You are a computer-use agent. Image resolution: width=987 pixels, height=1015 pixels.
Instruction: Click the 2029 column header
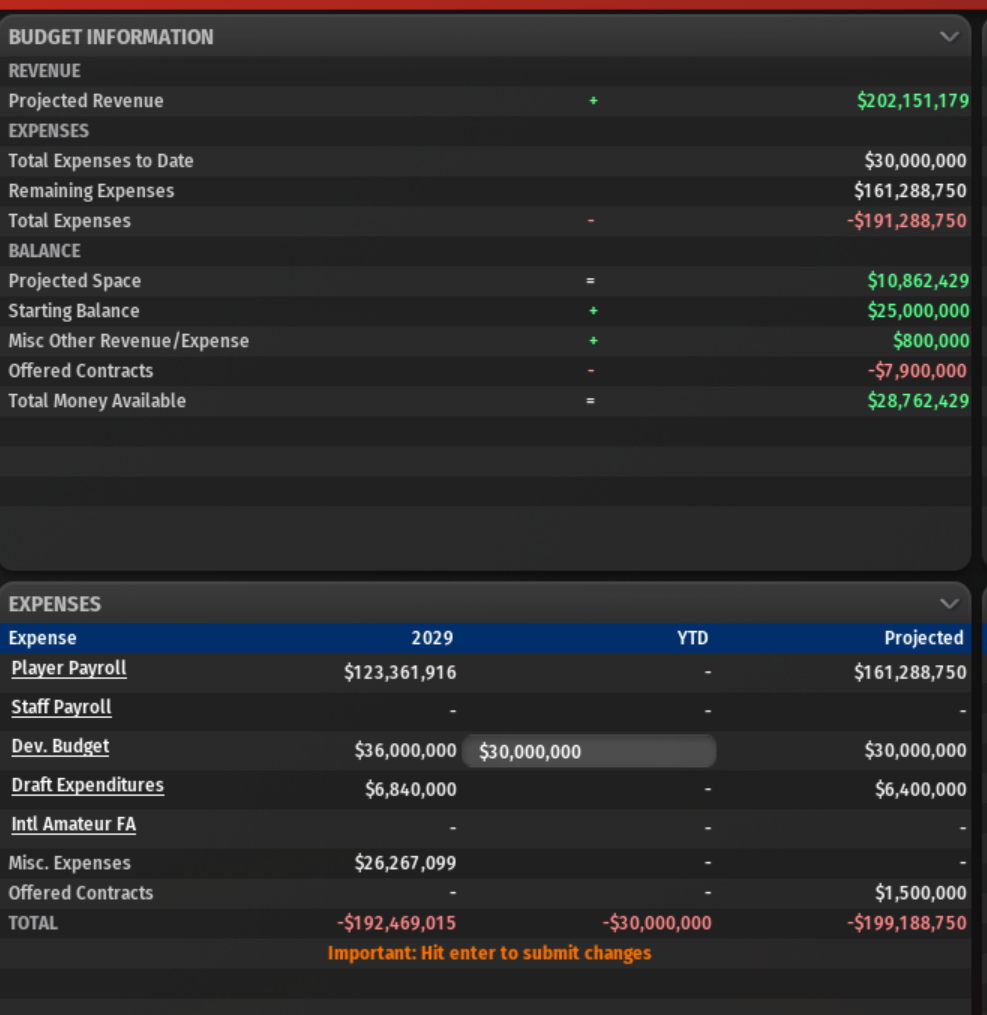[x=432, y=638]
